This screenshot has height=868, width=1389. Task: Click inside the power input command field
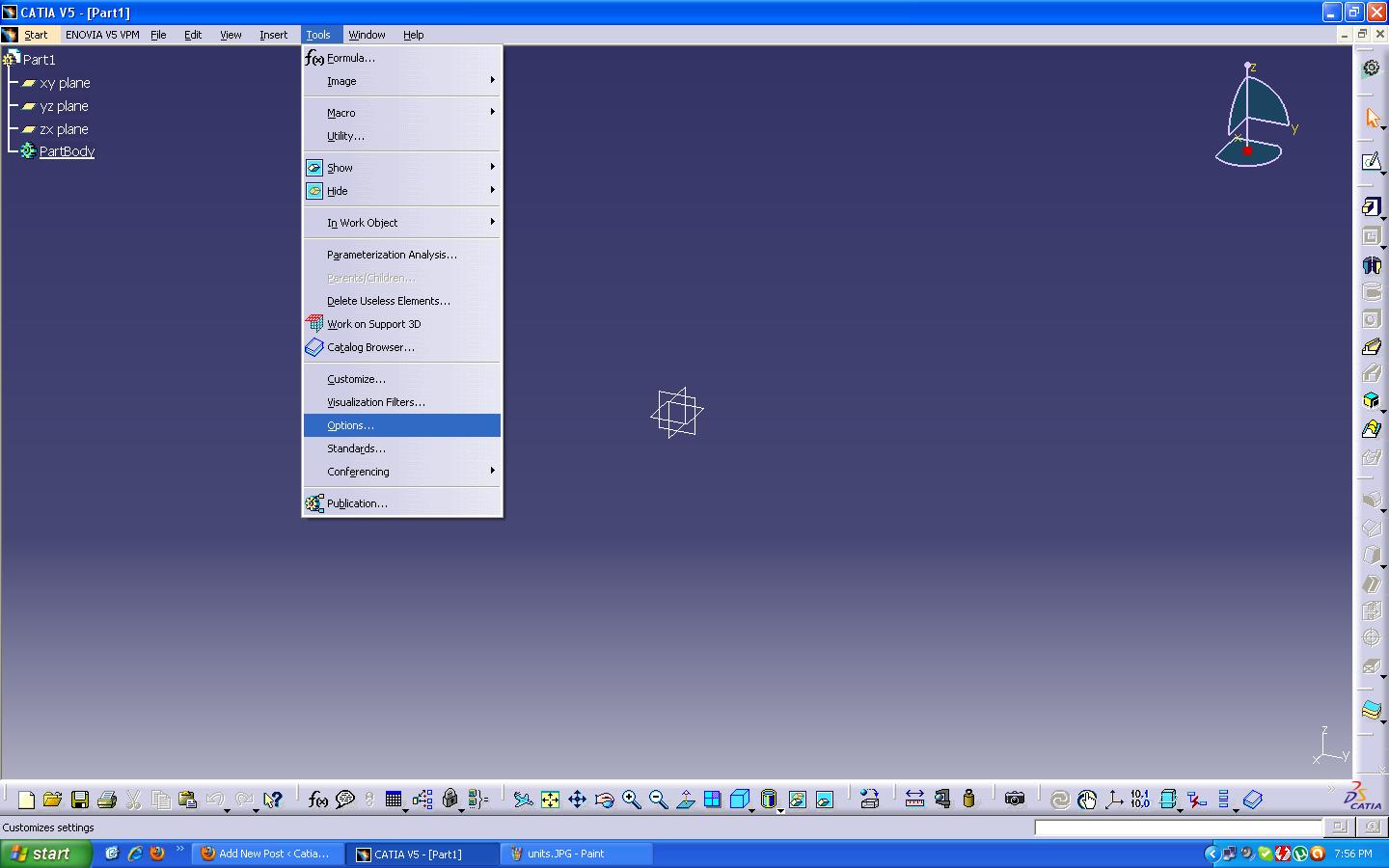click(x=1177, y=827)
